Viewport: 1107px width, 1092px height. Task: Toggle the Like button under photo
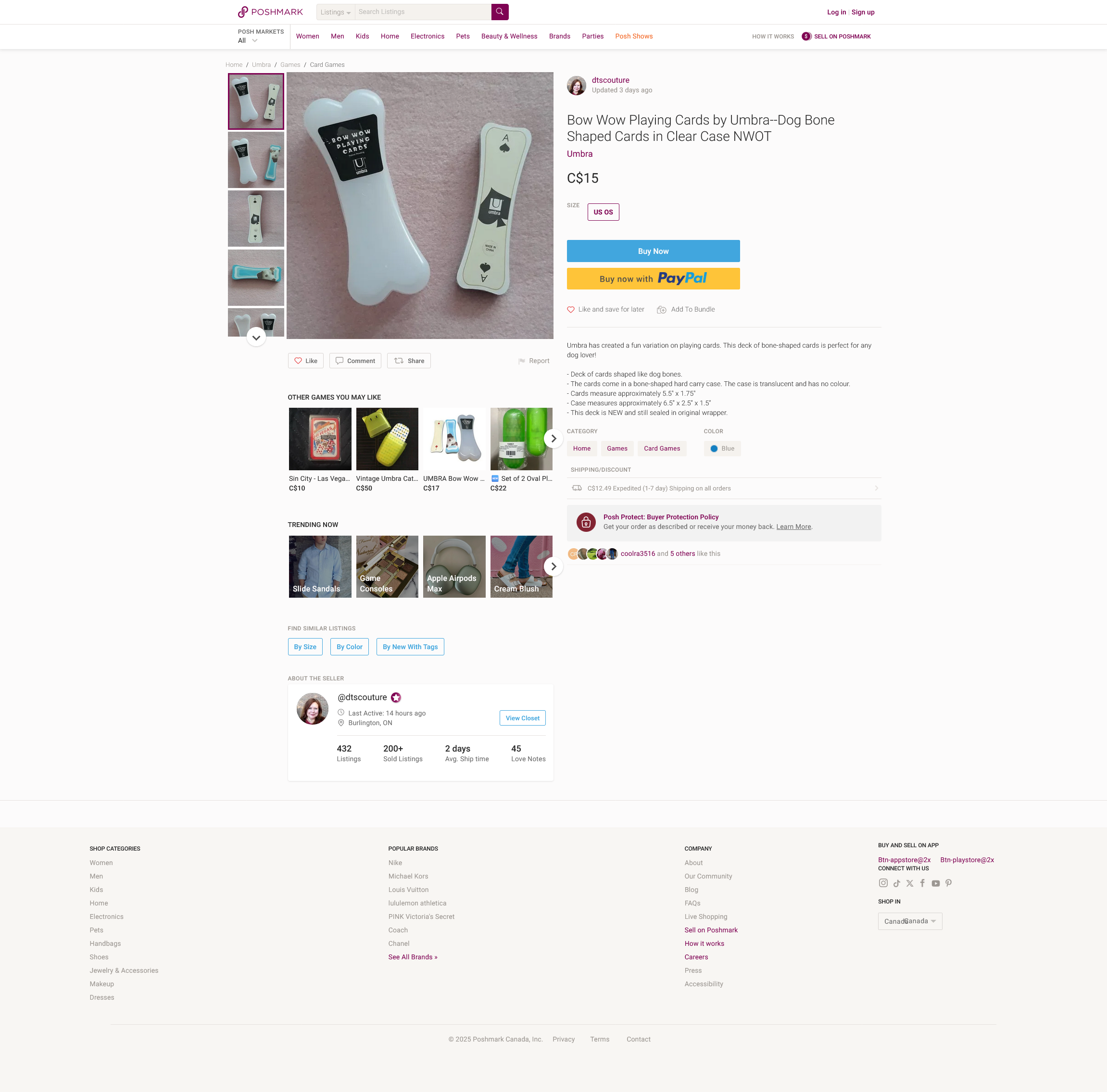[x=305, y=361]
